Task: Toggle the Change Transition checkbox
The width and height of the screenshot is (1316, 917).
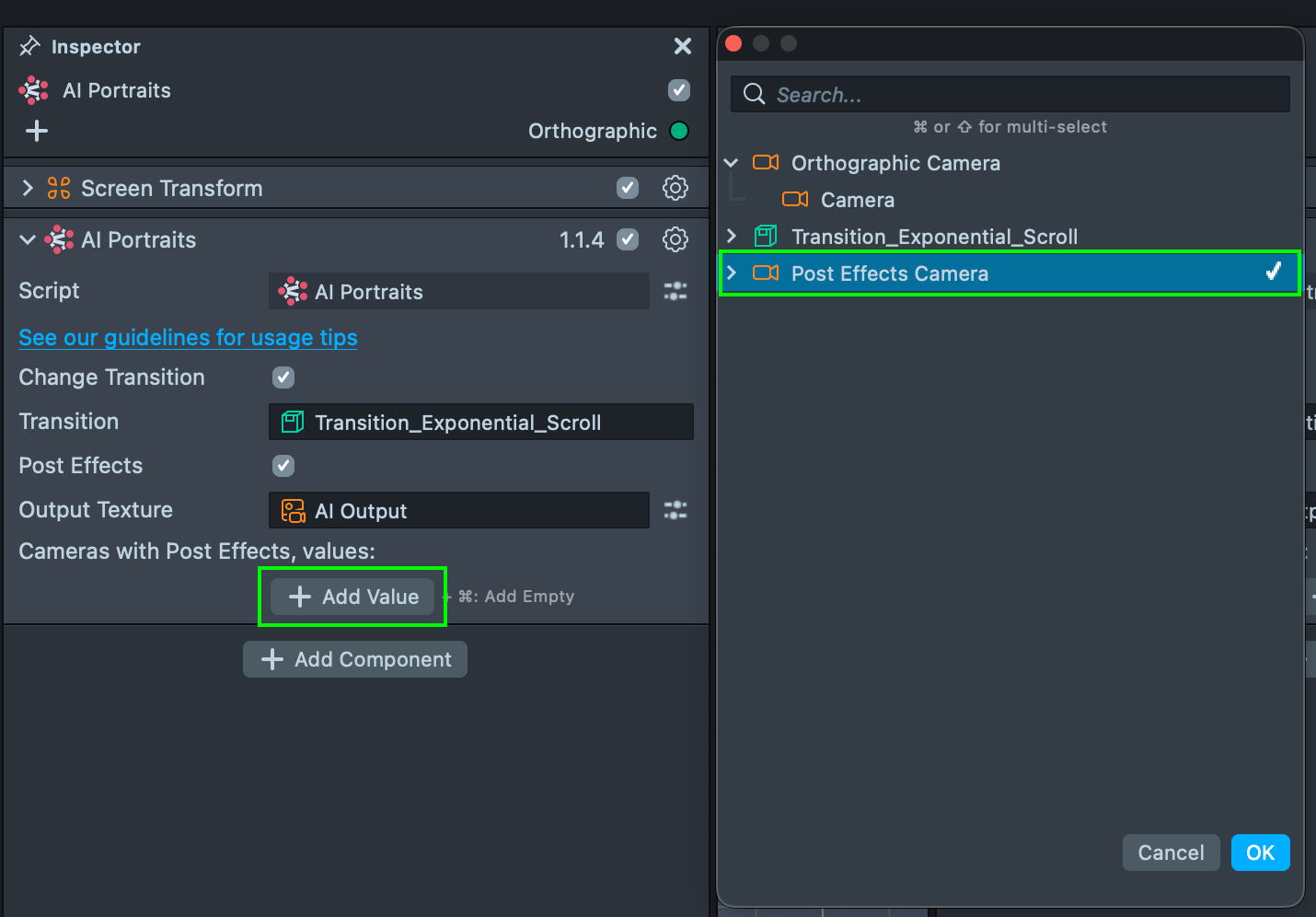Action: 283,377
